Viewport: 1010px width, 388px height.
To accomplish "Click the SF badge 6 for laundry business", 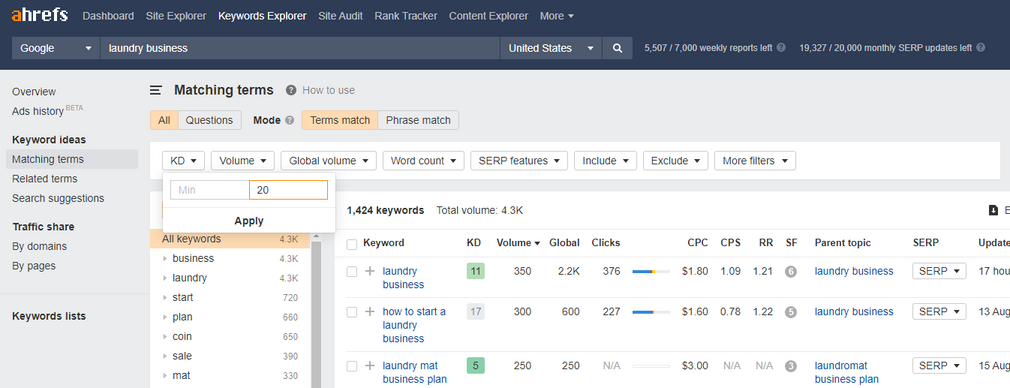I will 791,272.
